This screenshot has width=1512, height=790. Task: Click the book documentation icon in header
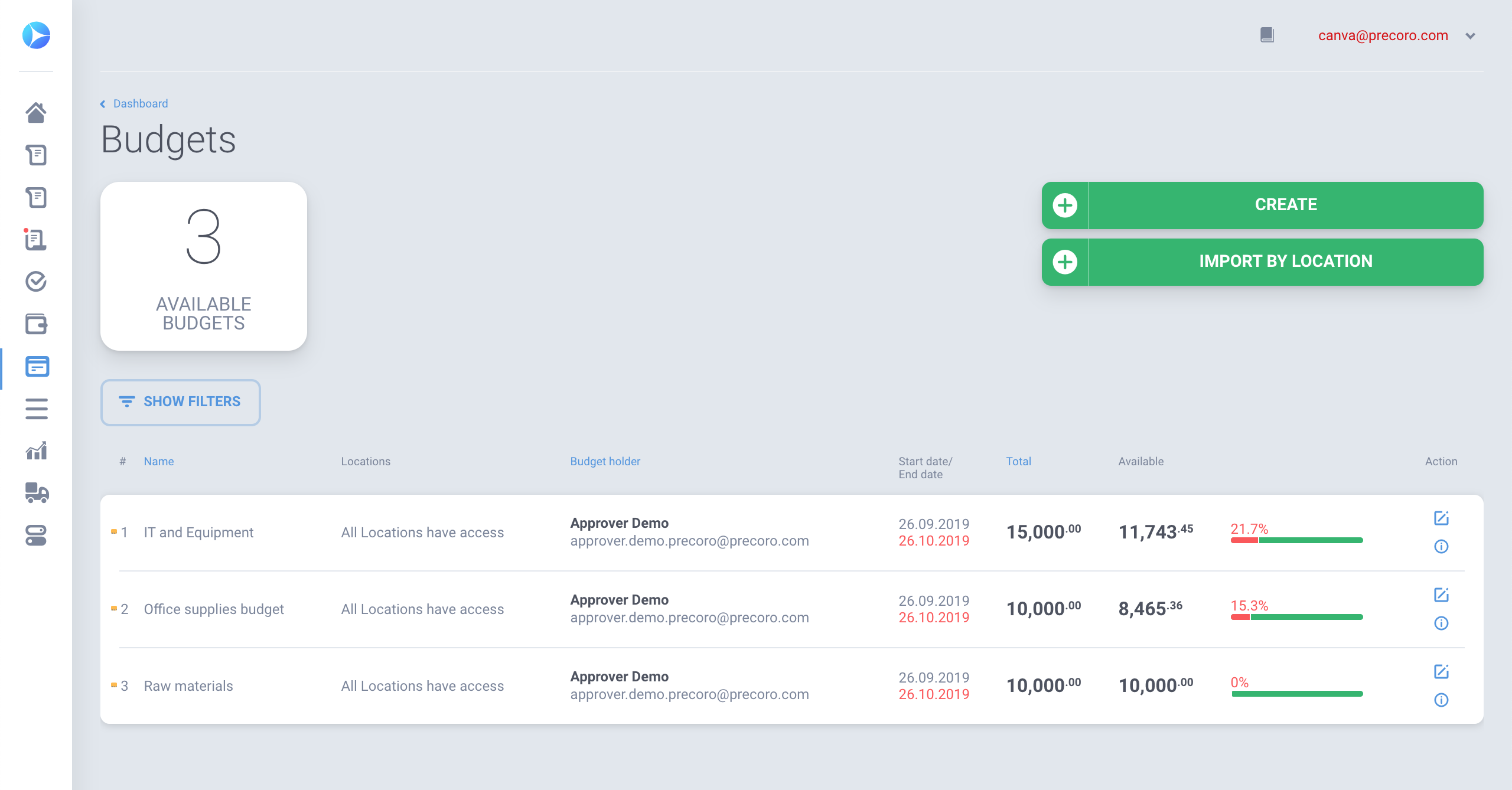pos(1267,35)
